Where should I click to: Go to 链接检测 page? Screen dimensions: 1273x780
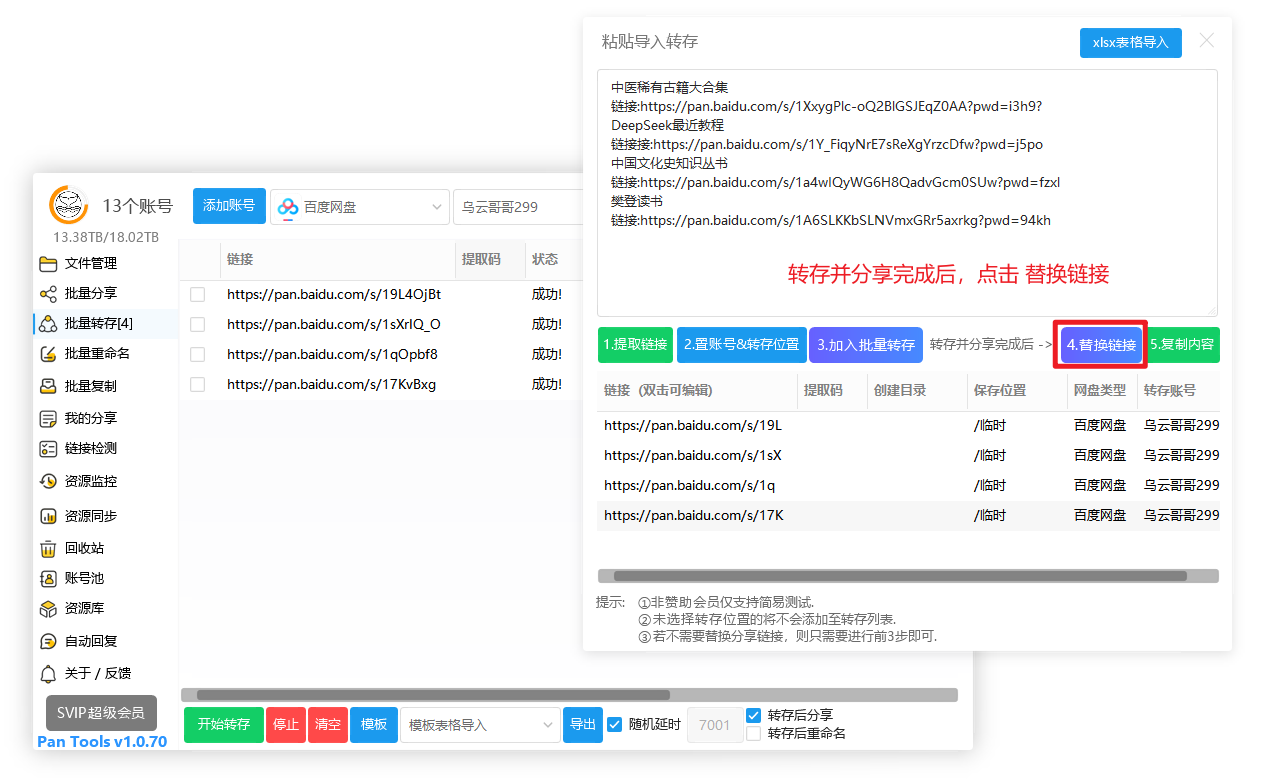tap(91, 449)
